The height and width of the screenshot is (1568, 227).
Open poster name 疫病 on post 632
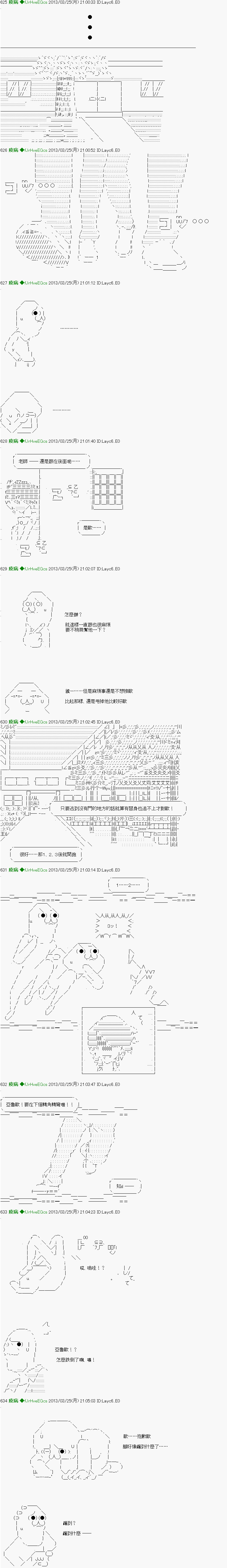(13, 1084)
